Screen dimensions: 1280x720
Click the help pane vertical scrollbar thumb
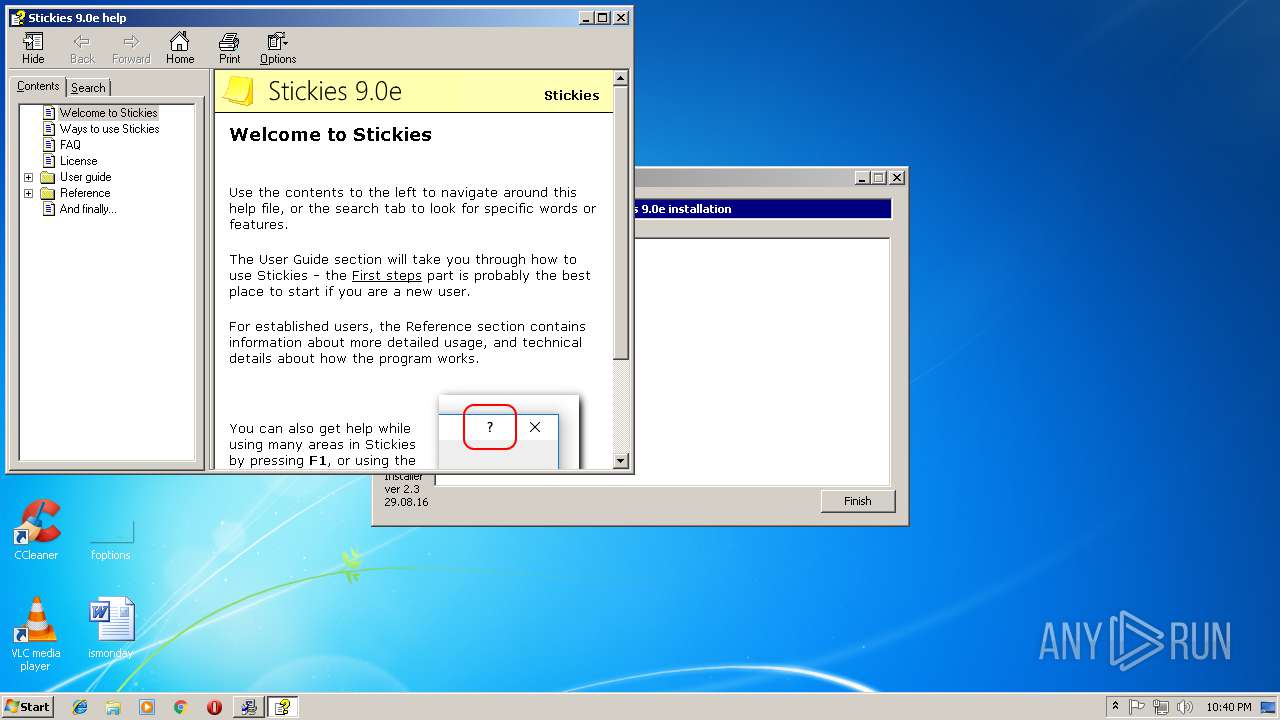620,222
